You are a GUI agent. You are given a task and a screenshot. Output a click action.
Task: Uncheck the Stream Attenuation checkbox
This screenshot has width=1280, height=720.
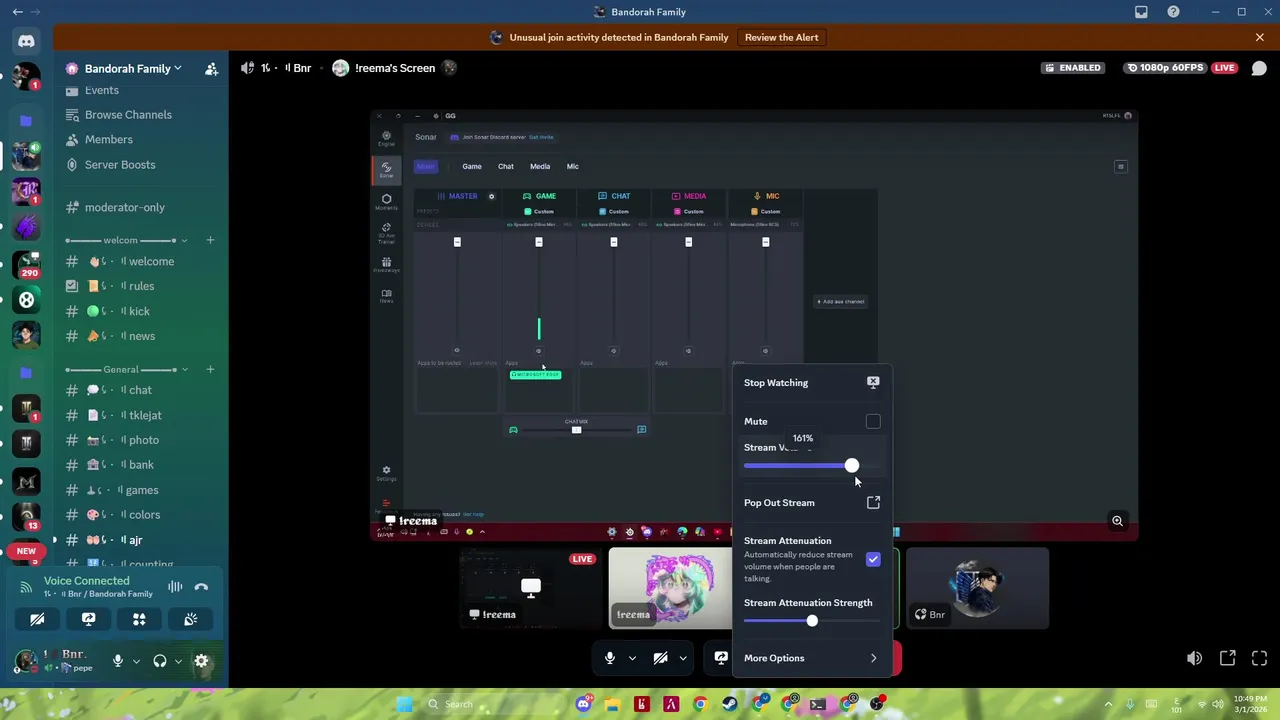(873, 559)
